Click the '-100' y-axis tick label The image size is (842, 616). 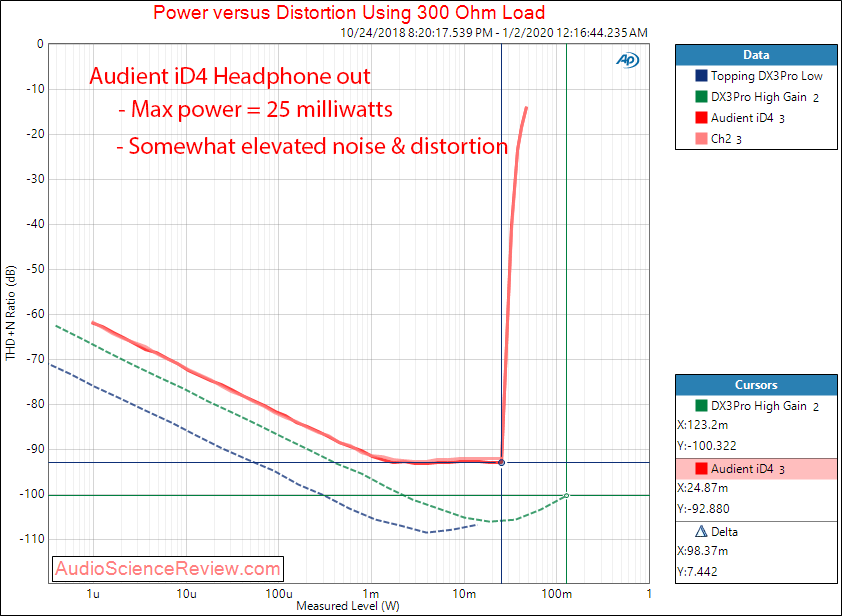[32, 494]
